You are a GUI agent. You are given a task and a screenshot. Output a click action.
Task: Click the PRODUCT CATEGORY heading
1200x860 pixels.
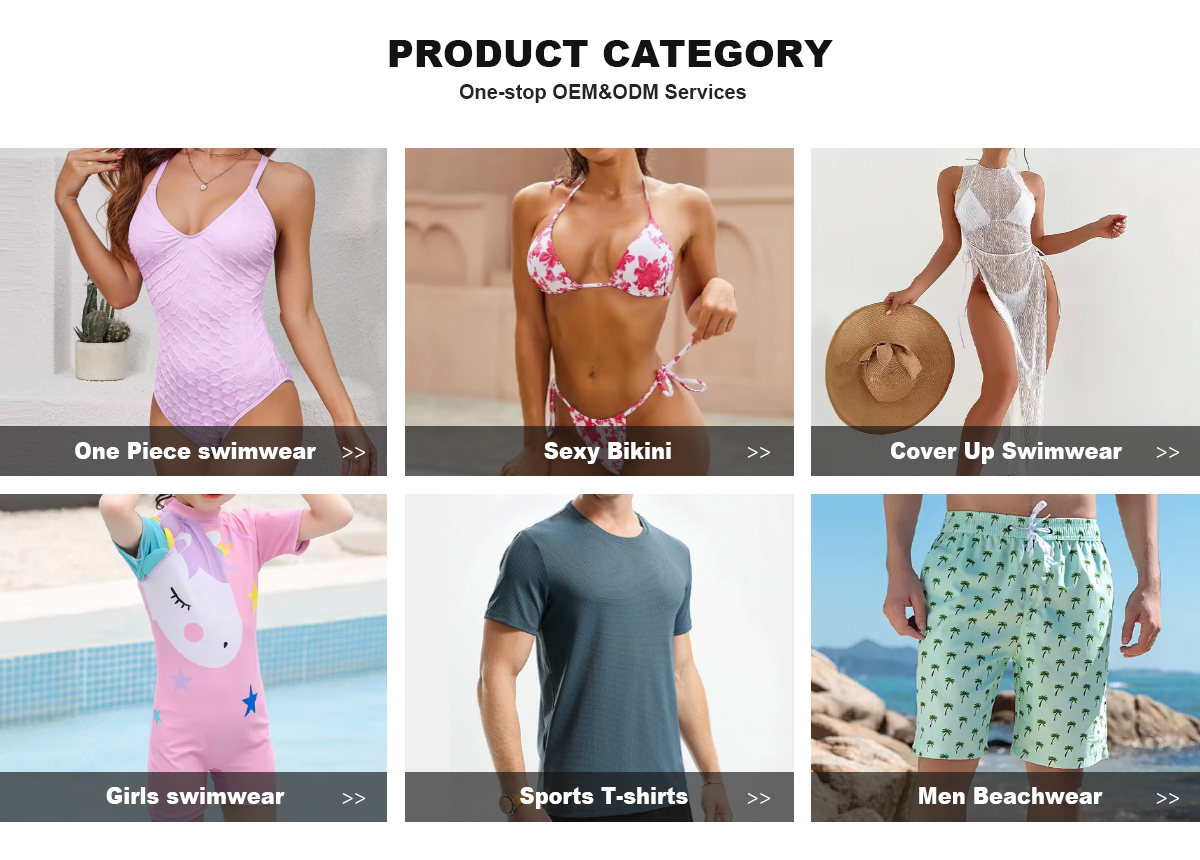[610, 54]
